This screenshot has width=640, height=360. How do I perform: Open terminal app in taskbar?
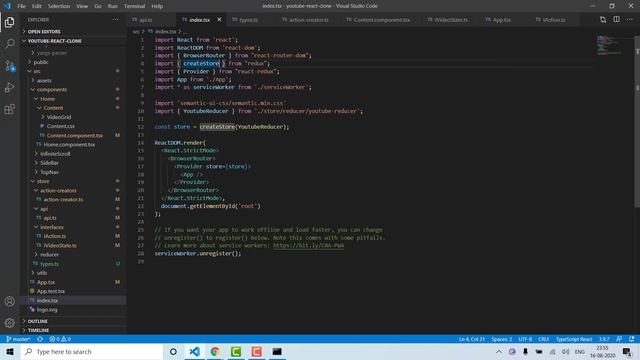(x=277, y=351)
